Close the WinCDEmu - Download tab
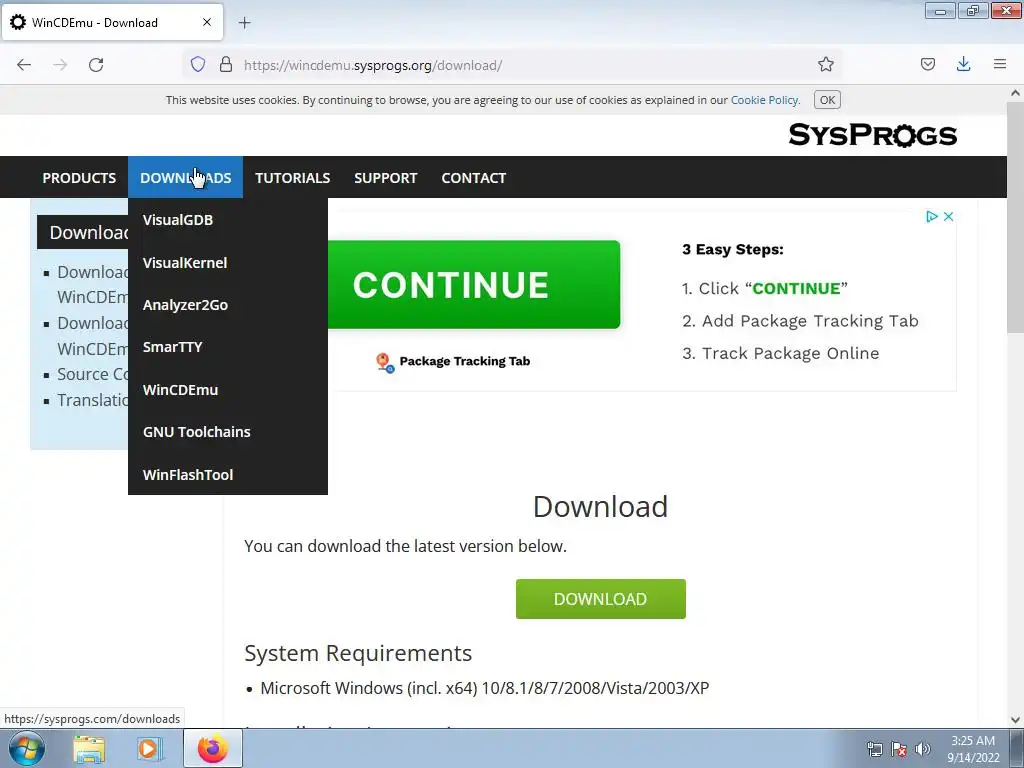This screenshot has width=1024, height=768. pos(207,22)
